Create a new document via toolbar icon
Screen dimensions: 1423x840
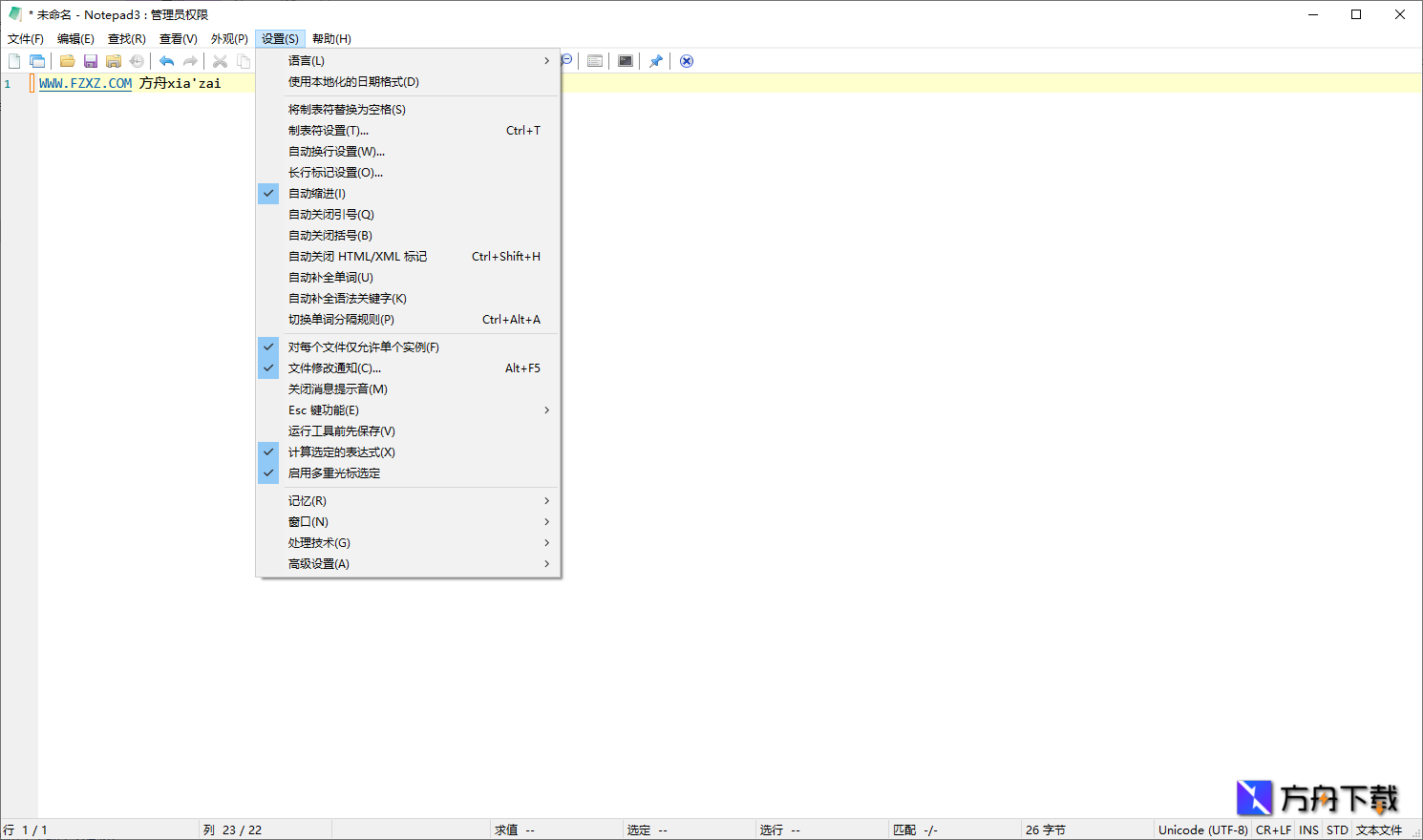[x=14, y=60]
